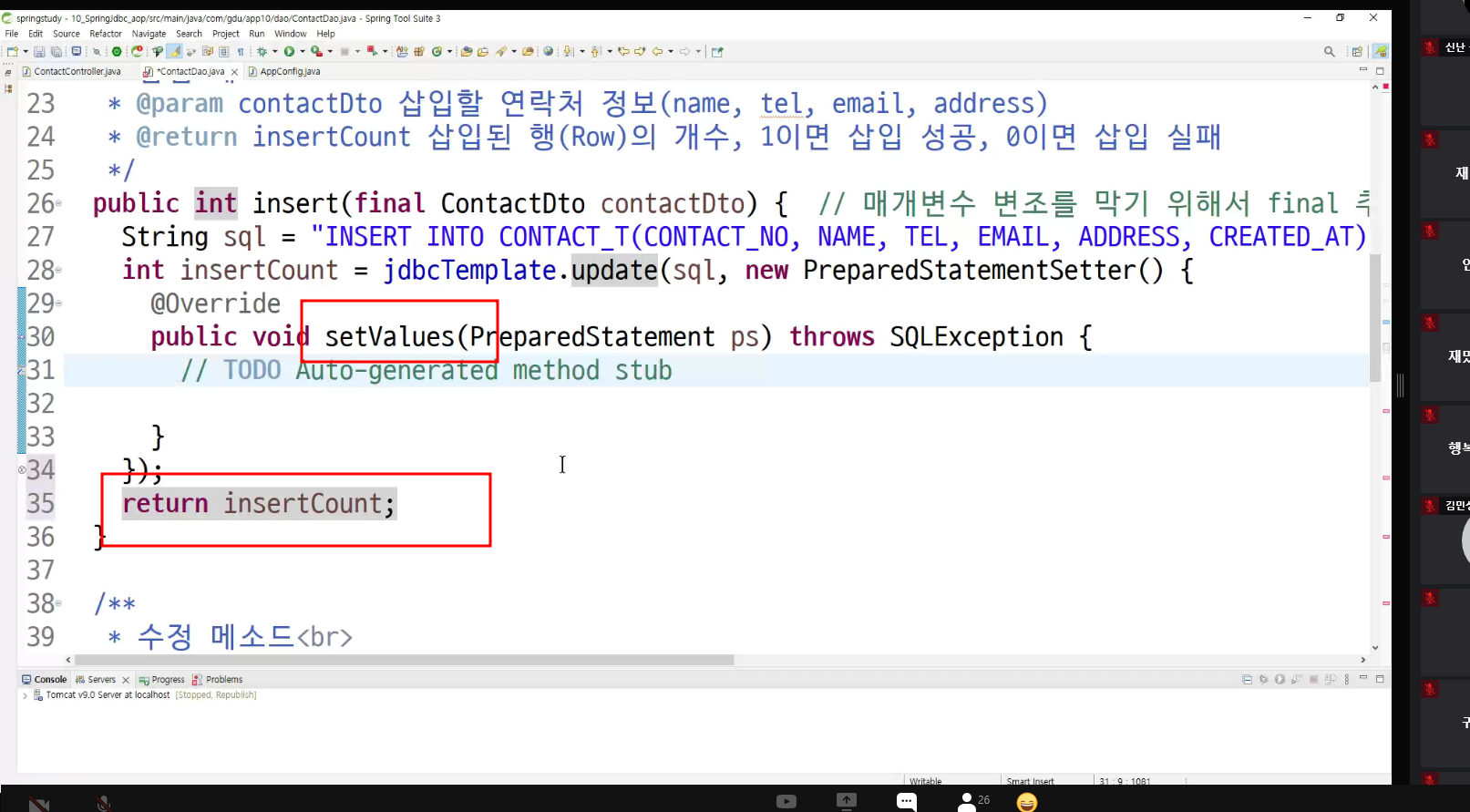Click the Open Web Browser globe icon

pos(549,52)
